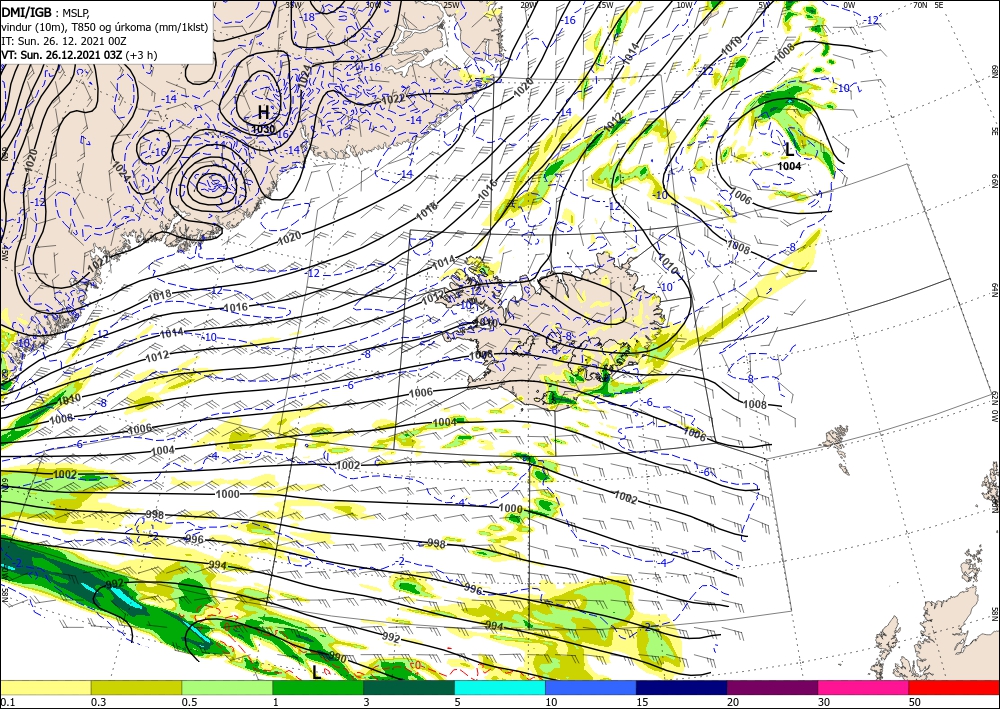Select the light green 0.5 legend swatch
This screenshot has width=1000, height=709.
[227, 687]
